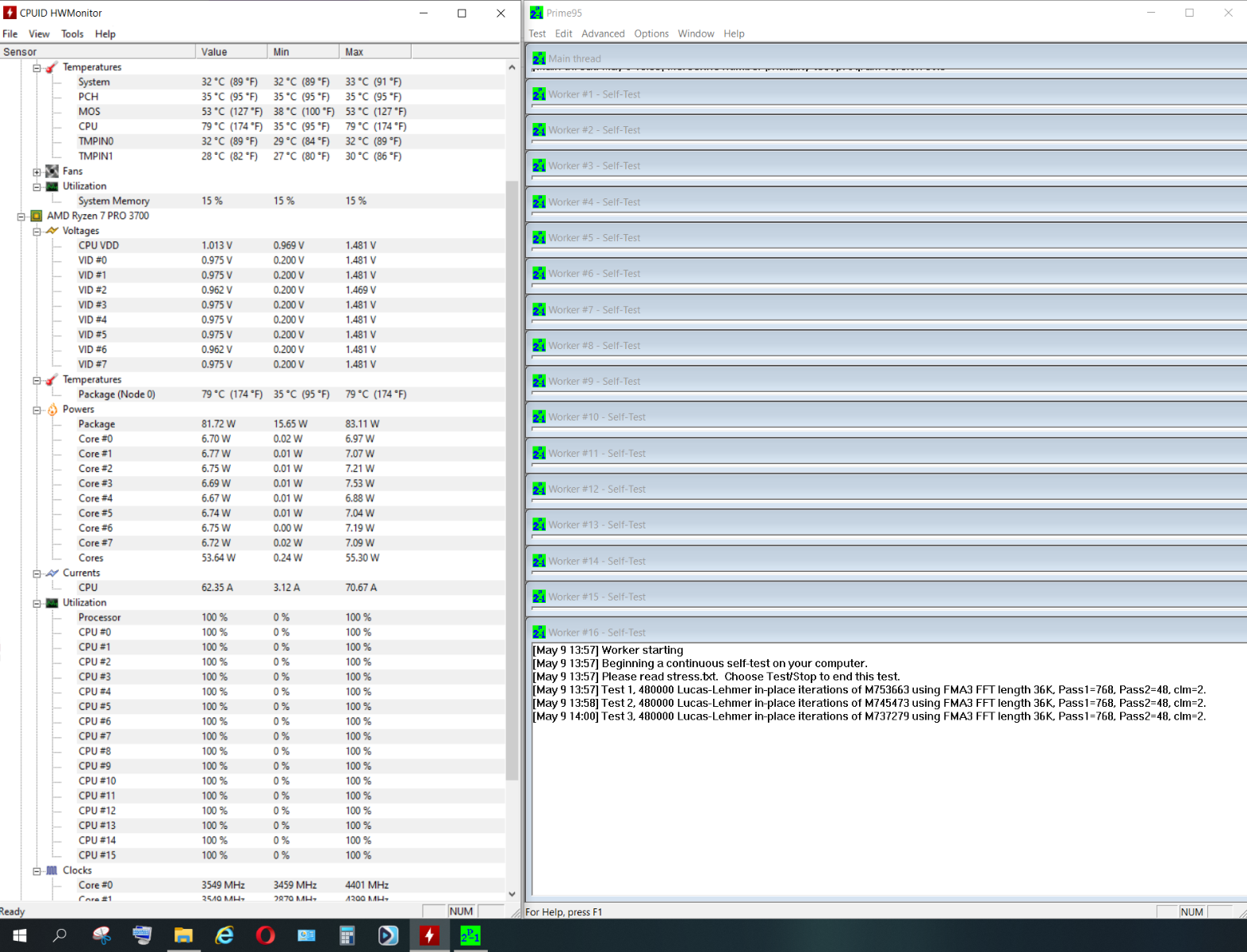Click the Currents node icon
This screenshot has height=952, width=1247.
click(x=52, y=573)
